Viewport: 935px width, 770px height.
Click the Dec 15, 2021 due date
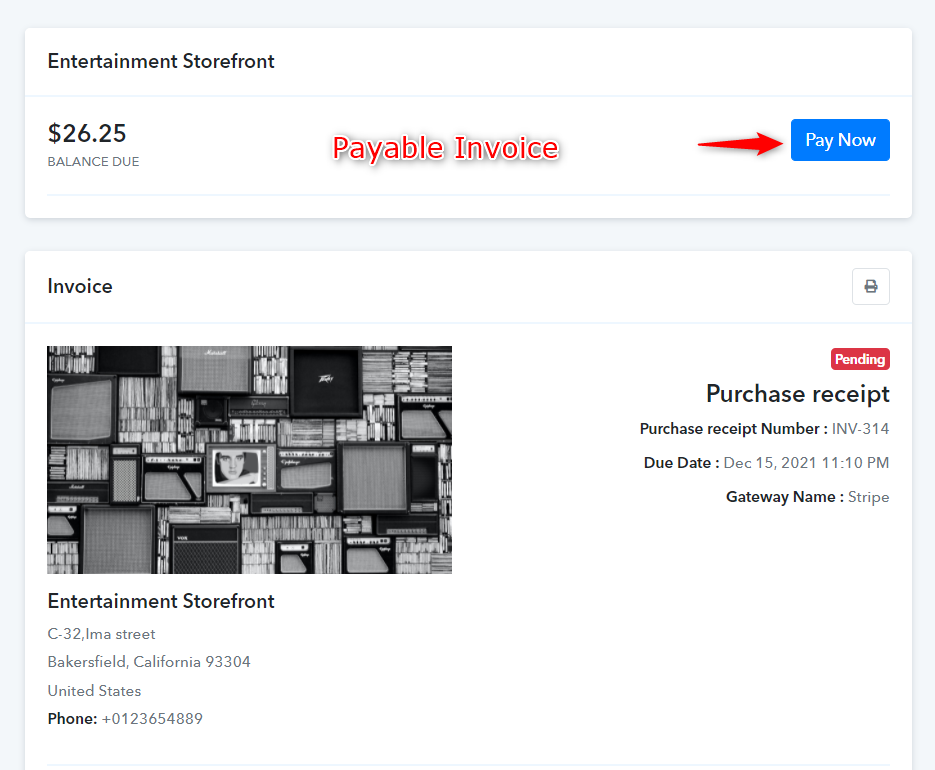806,463
